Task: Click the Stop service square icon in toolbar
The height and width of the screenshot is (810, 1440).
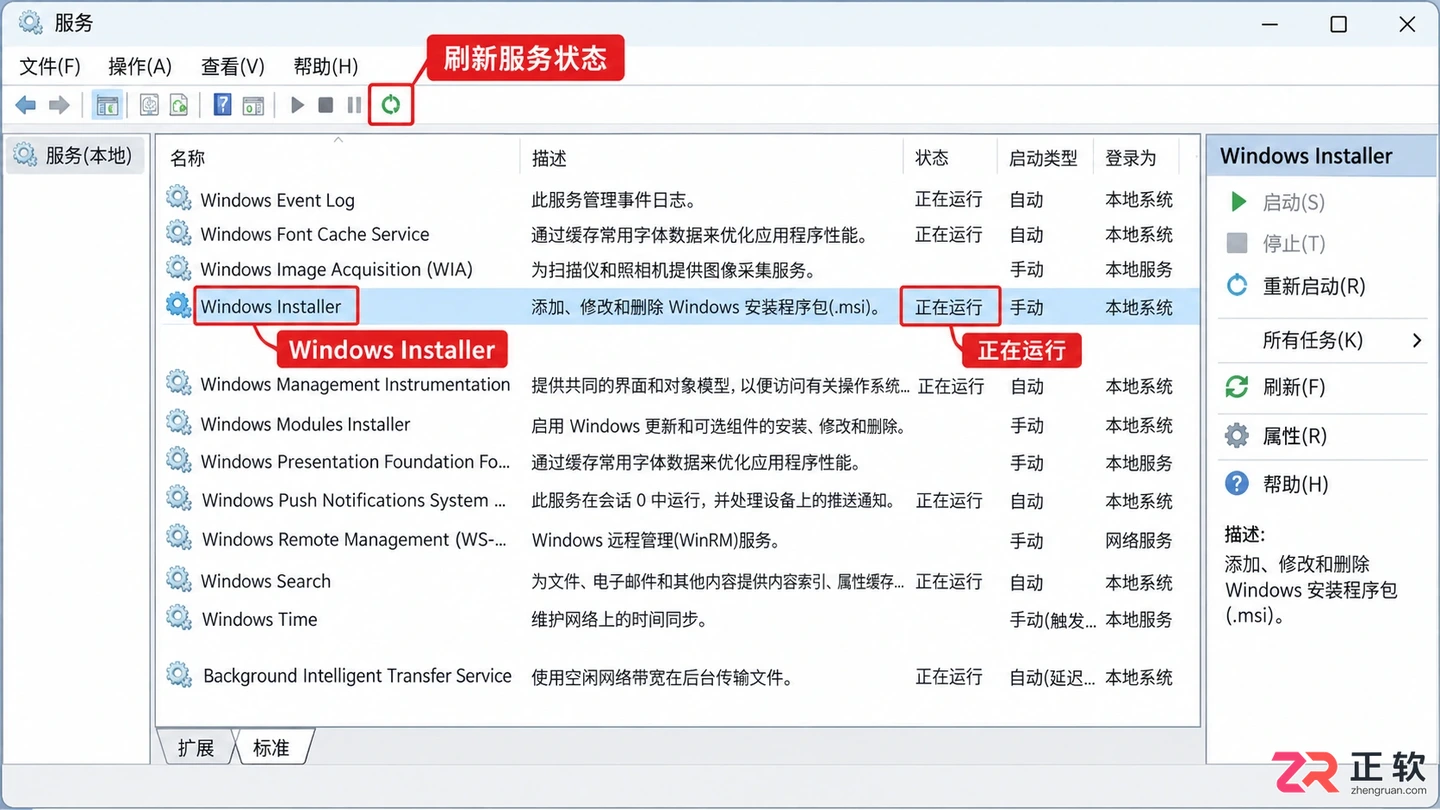Action: coord(326,105)
